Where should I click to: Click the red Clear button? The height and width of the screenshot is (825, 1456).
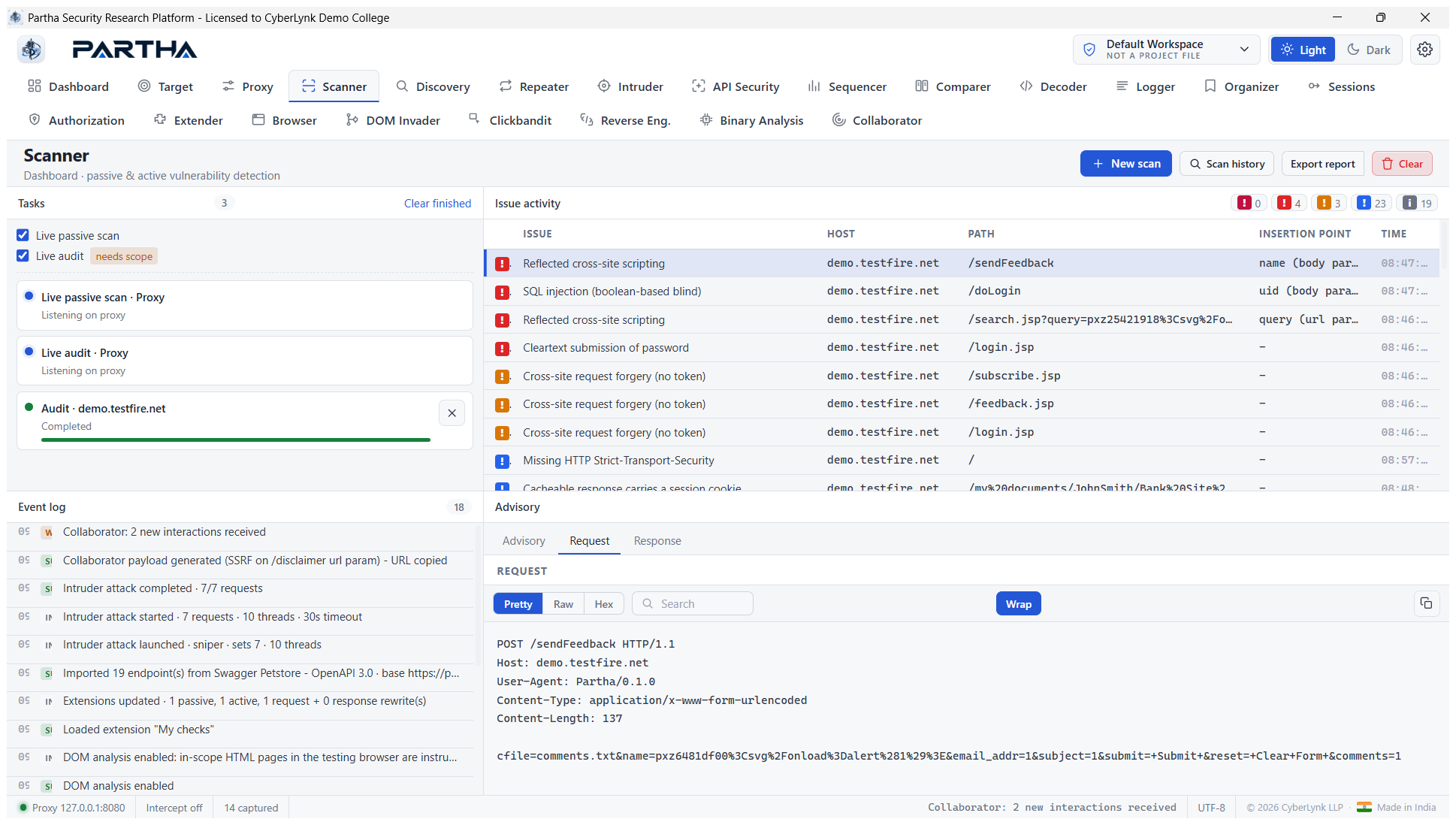pos(1402,164)
